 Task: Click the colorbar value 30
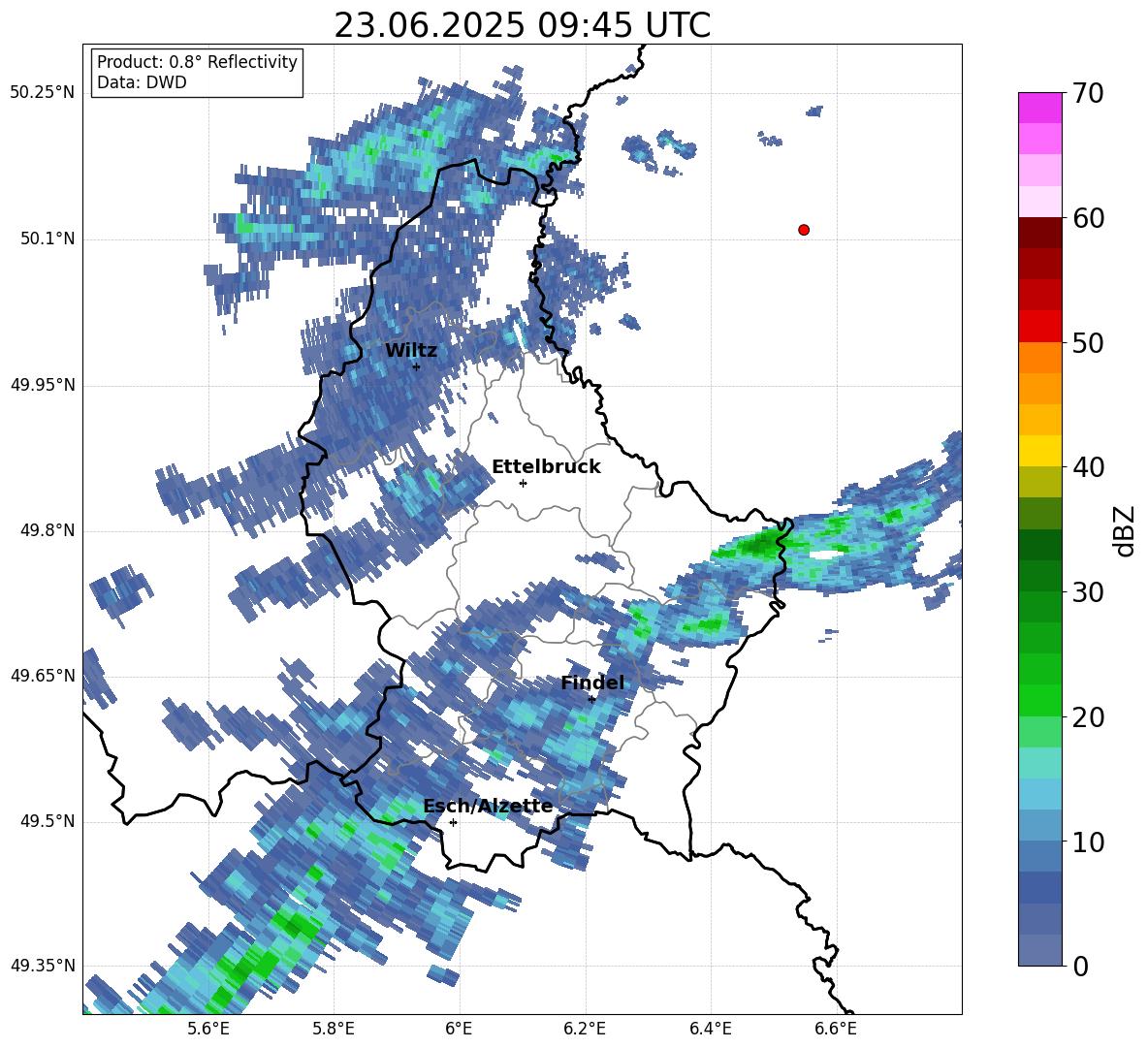click(1089, 592)
